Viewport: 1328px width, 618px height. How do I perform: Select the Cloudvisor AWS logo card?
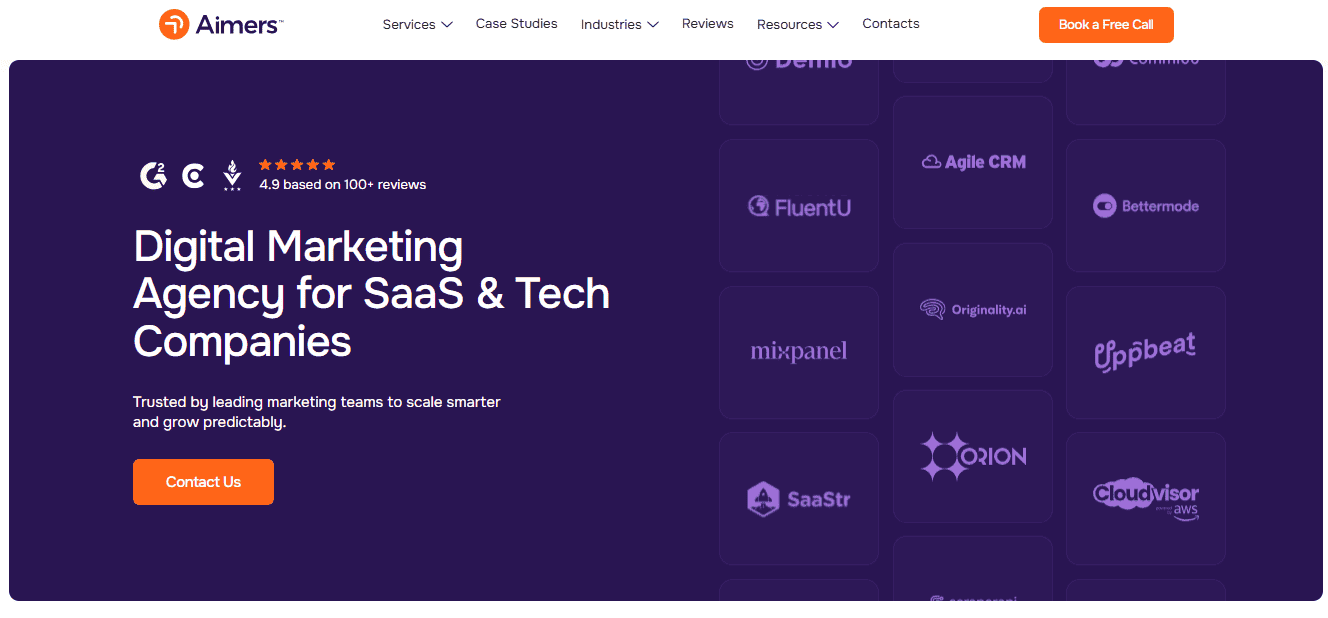[1146, 499]
